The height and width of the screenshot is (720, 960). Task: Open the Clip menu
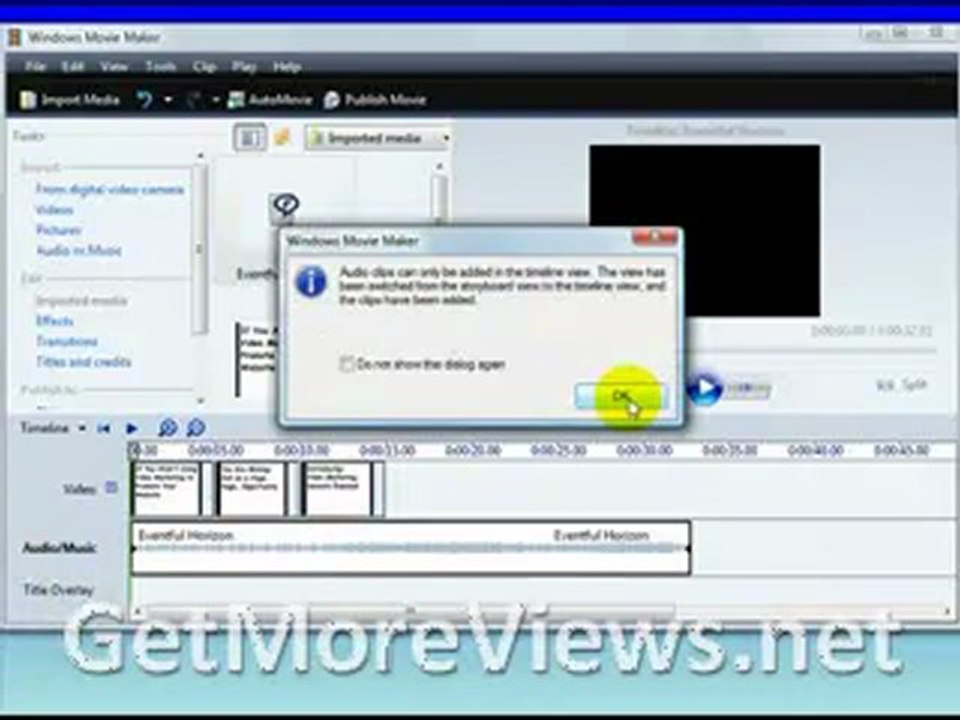tap(204, 66)
